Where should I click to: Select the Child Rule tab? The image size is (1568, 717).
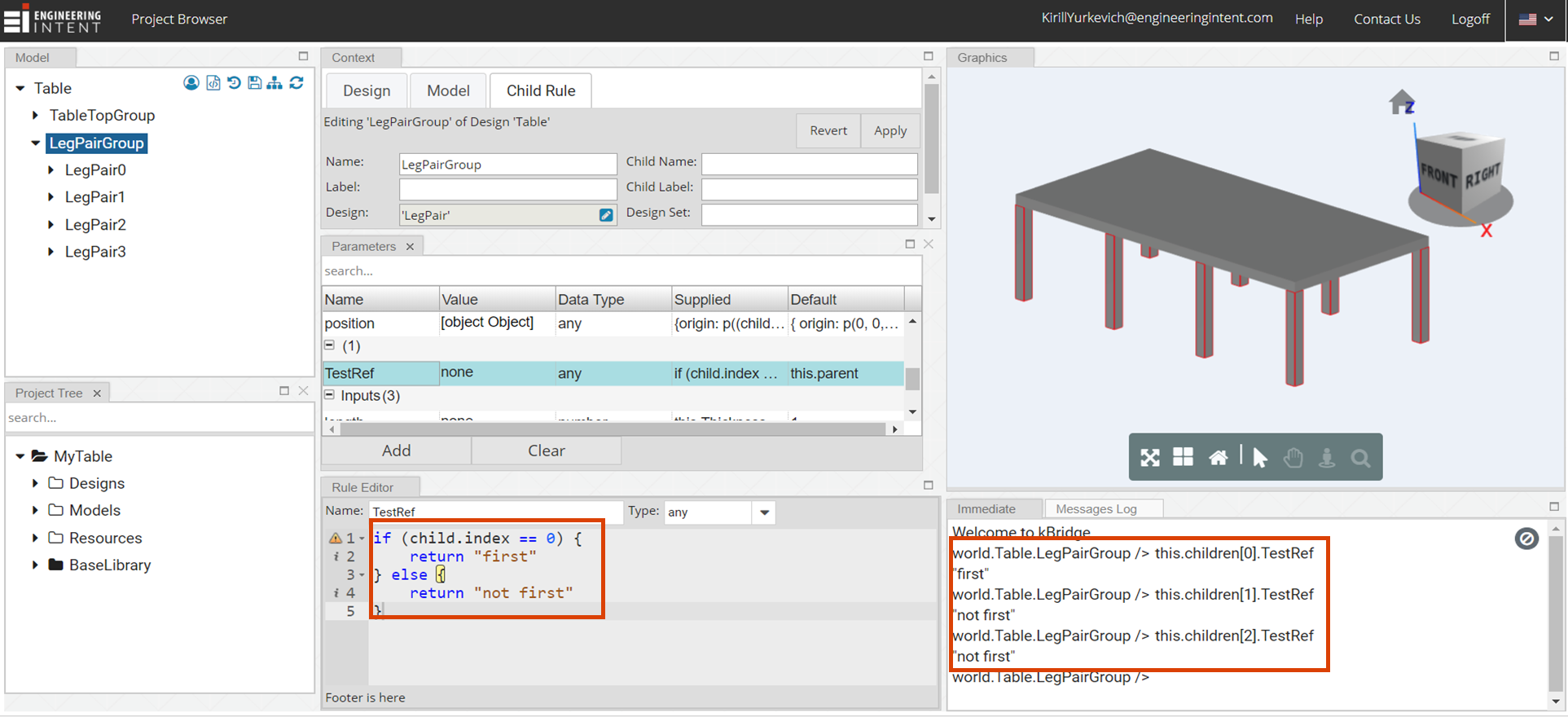pos(541,90)
